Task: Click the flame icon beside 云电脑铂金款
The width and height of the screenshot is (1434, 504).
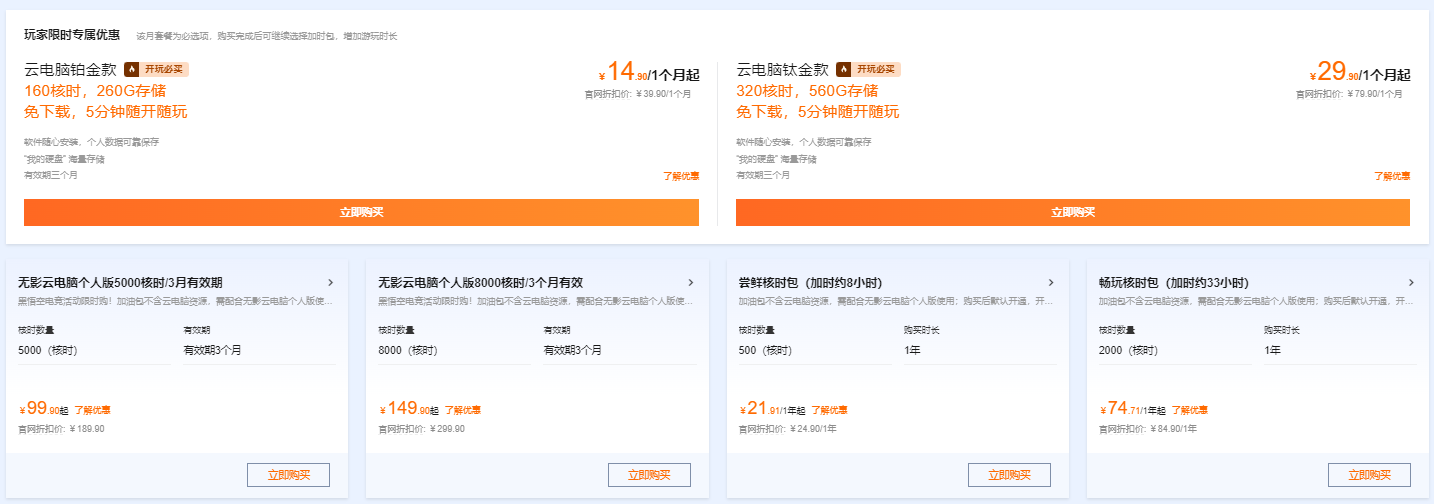Action: (x=131, y=70)
